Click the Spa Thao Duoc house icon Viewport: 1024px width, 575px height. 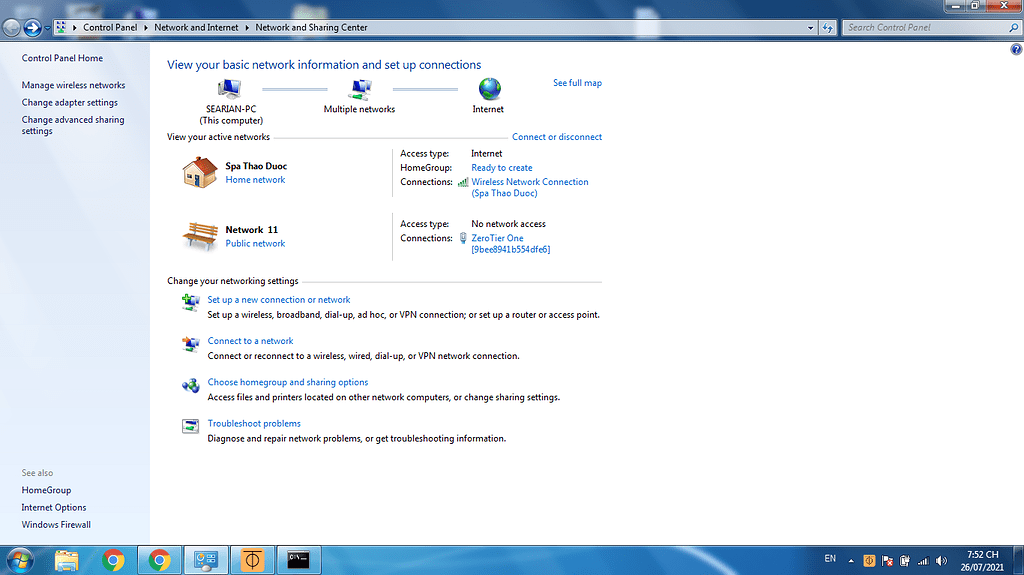(x=200, y=172)
